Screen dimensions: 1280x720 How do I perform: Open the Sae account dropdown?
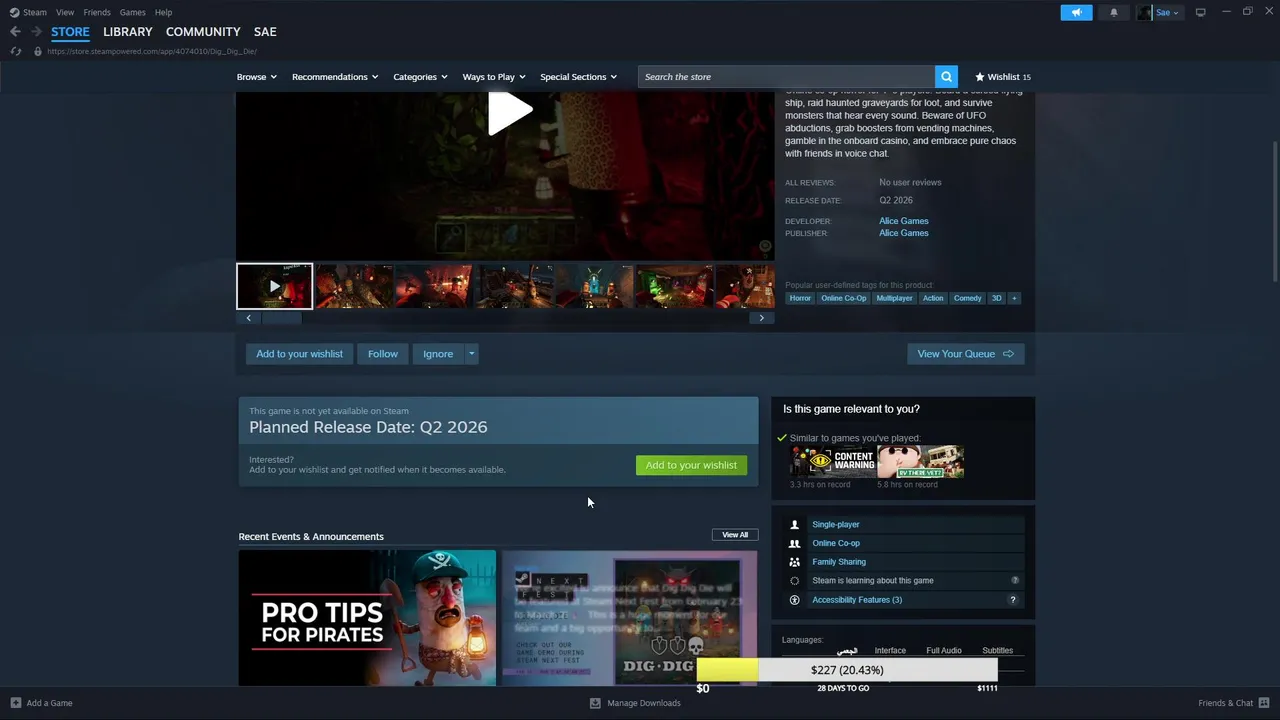[x=1167, y=12]
